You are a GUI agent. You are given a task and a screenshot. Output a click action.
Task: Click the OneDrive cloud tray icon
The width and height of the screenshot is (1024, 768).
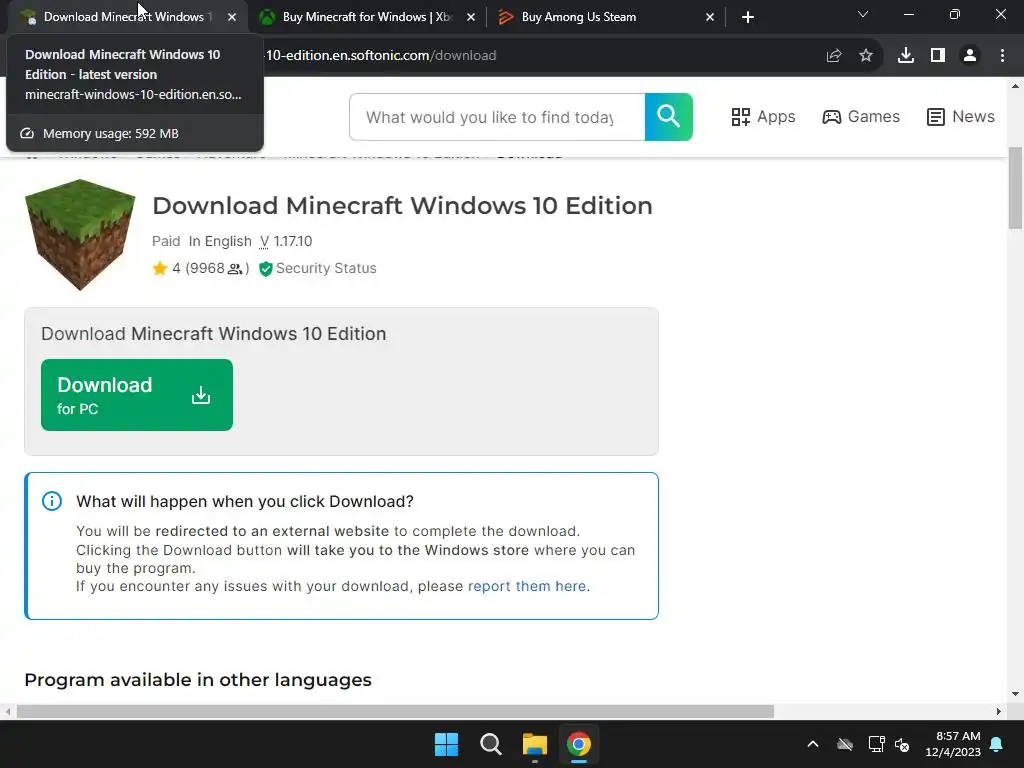pos(844,744)
